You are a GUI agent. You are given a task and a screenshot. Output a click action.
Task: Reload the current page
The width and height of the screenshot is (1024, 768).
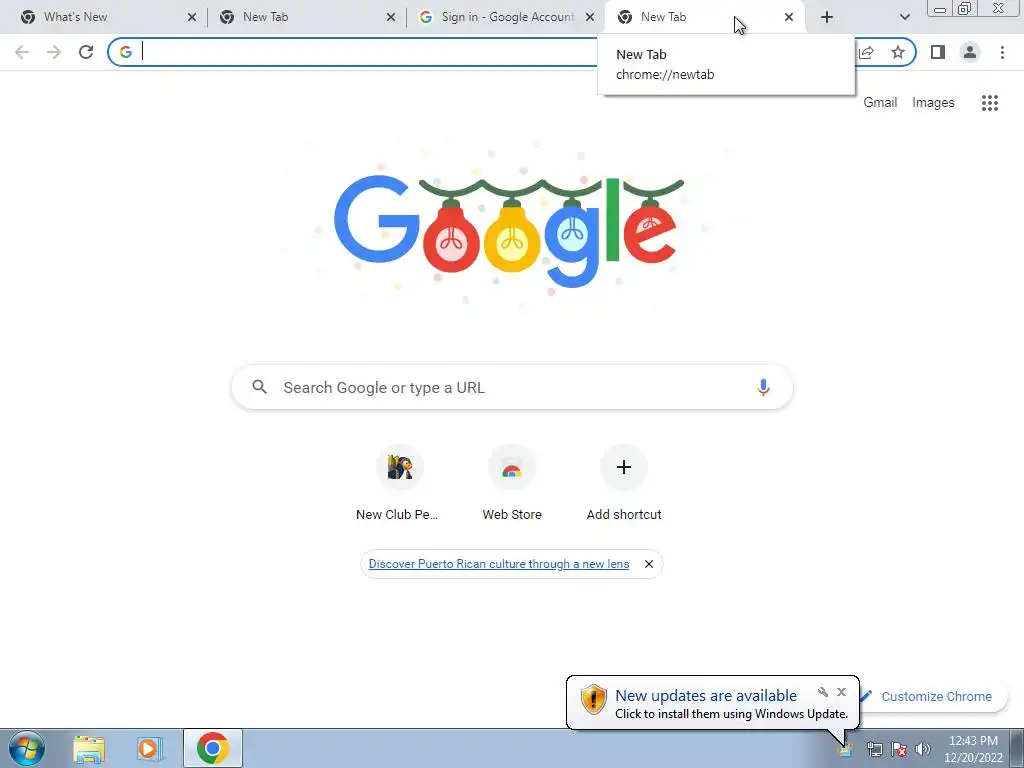pos(86,52)
